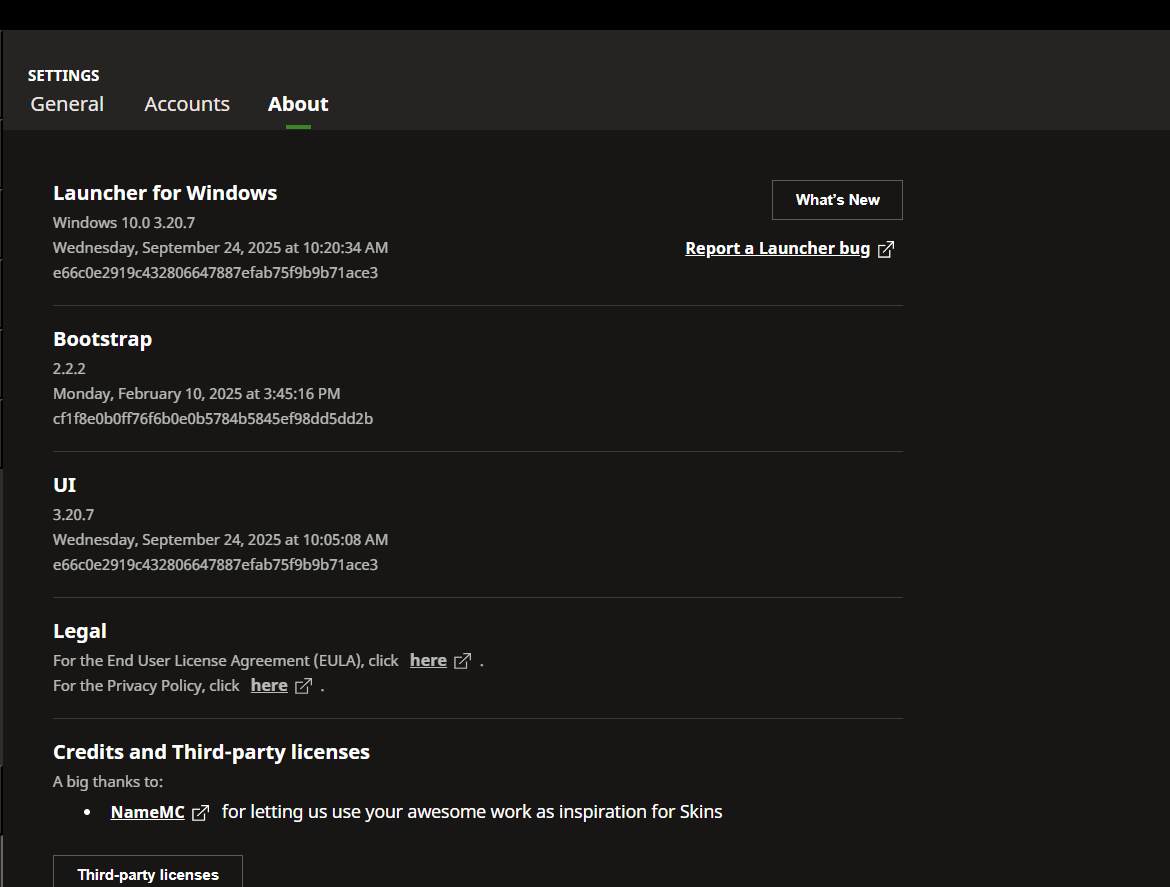Open the Report a Launcher bug link
Image resolution: width=1170 pixels, height=887 pixels.
pyautogui.click(x=777, y=248)
